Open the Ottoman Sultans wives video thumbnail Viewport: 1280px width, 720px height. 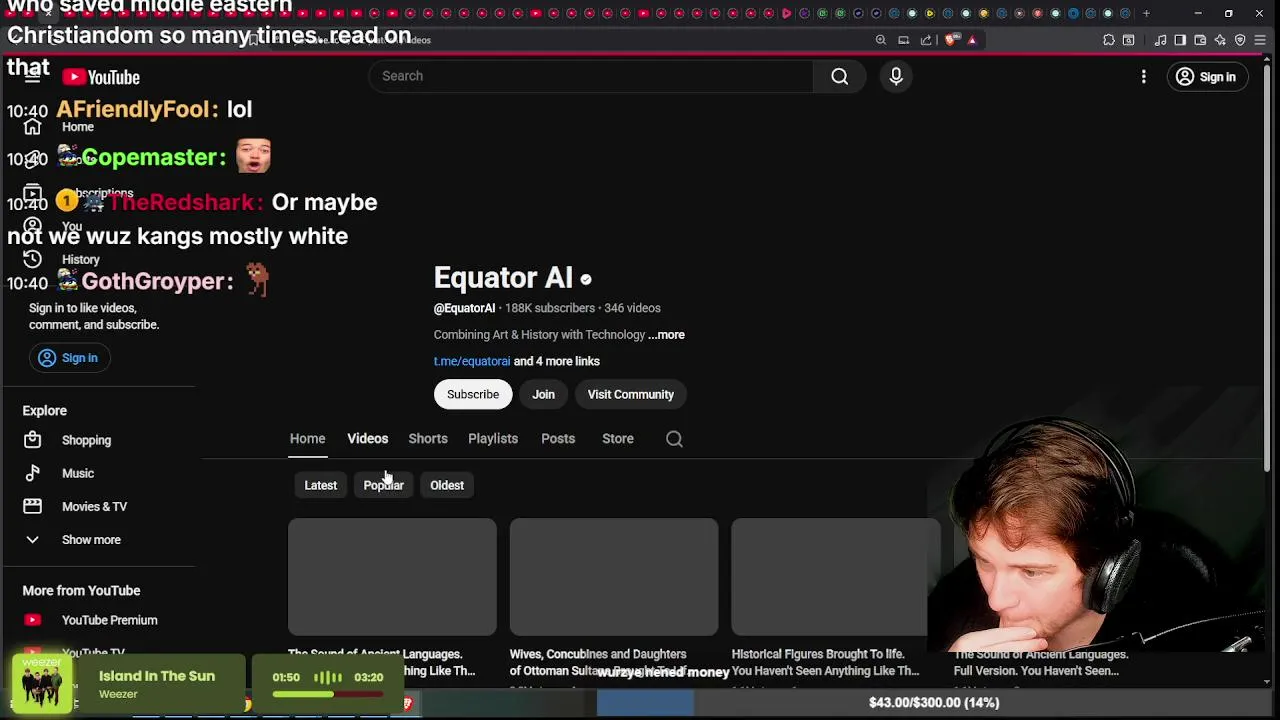click(614, 577)
